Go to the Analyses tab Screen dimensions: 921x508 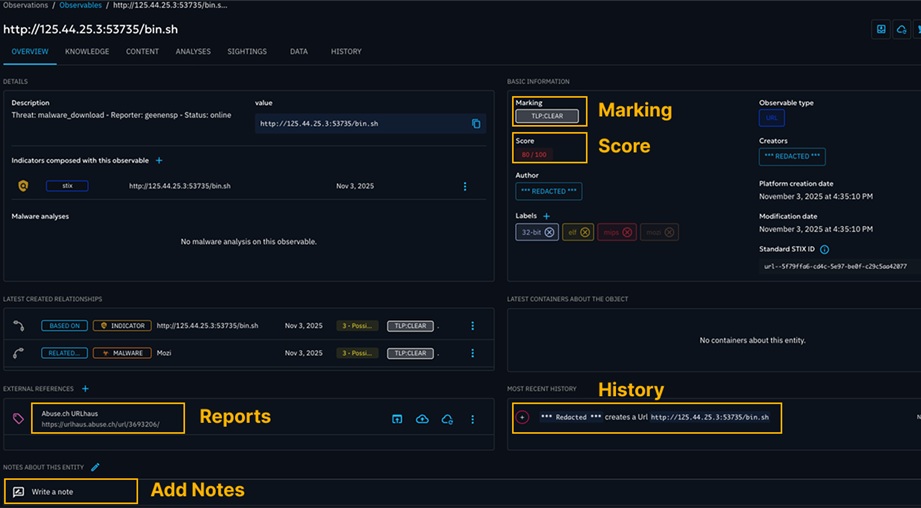pyautogui.click(x=193, y=52)
